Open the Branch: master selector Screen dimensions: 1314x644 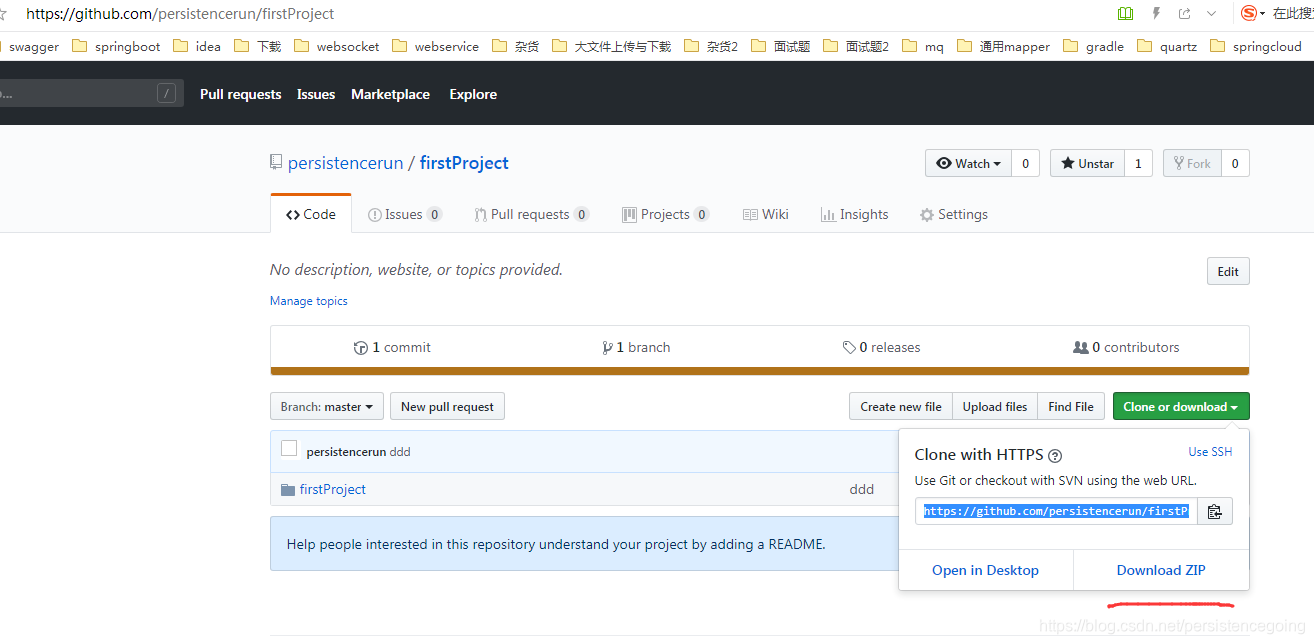click(327, 407)
